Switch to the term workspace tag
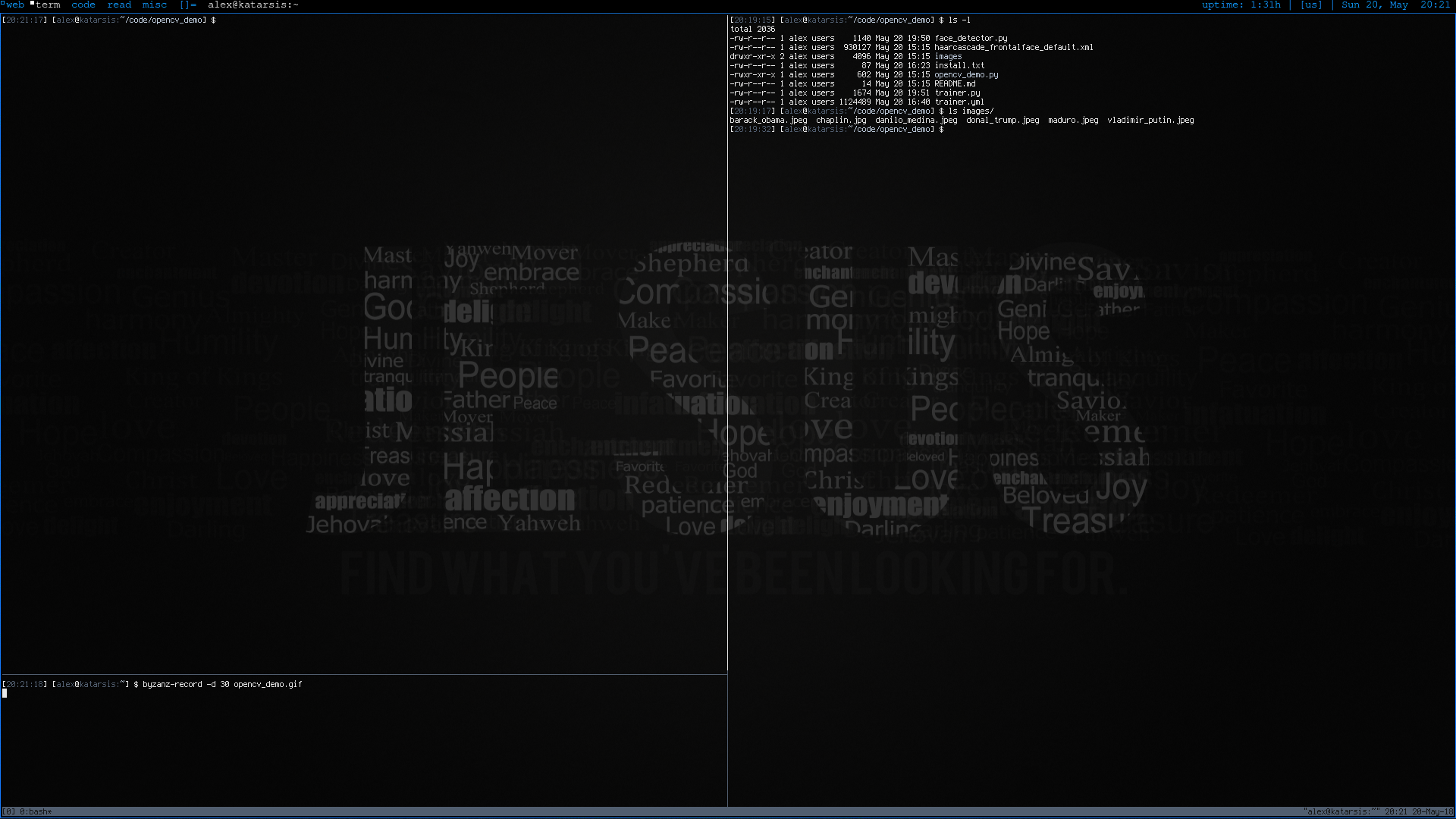The width and height of the screenshot is (1456, 819). [x=47, y=5]
